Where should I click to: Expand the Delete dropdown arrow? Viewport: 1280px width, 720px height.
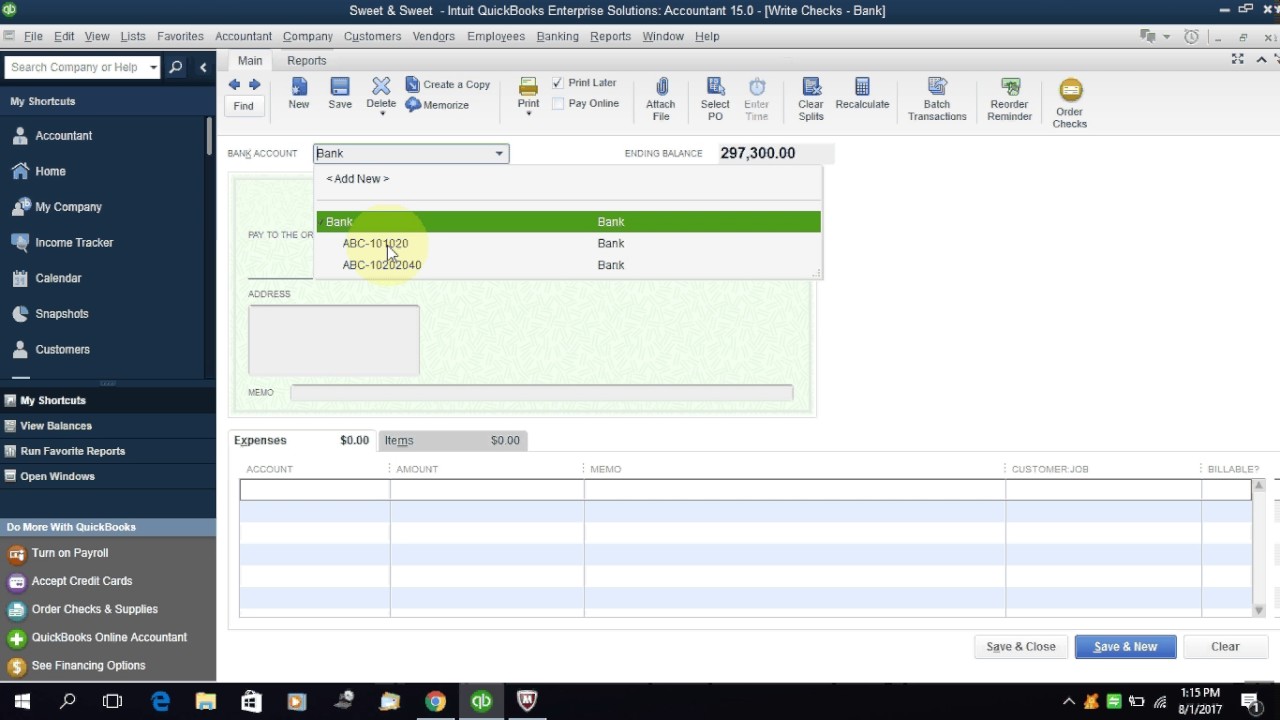pyautogui.click(x=381, y=114)
